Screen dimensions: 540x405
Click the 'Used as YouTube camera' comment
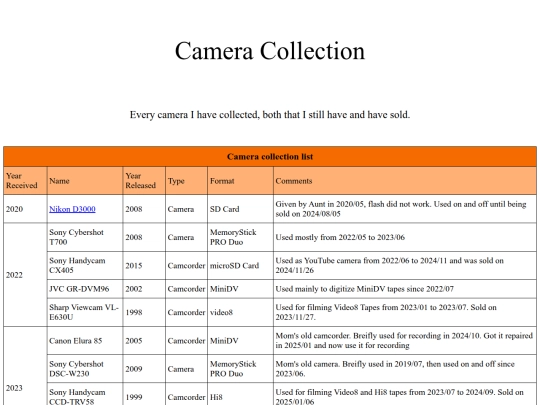(x=405, y=266)
